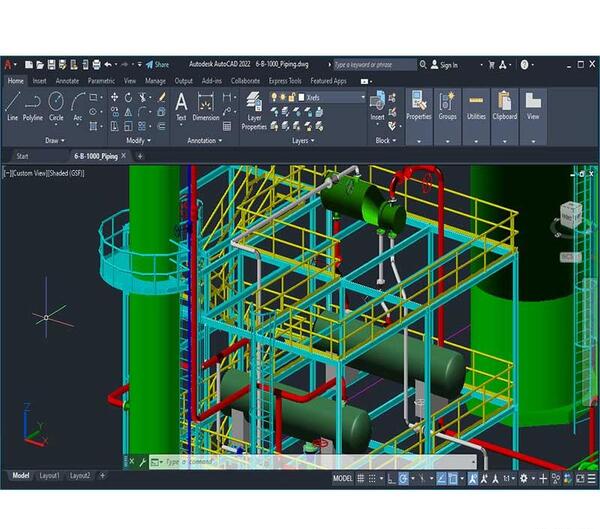Viewport: 600px width, 529px height.
Task: Open the Xrefs layer dropdown list
Action: click(x=363, y=97)
